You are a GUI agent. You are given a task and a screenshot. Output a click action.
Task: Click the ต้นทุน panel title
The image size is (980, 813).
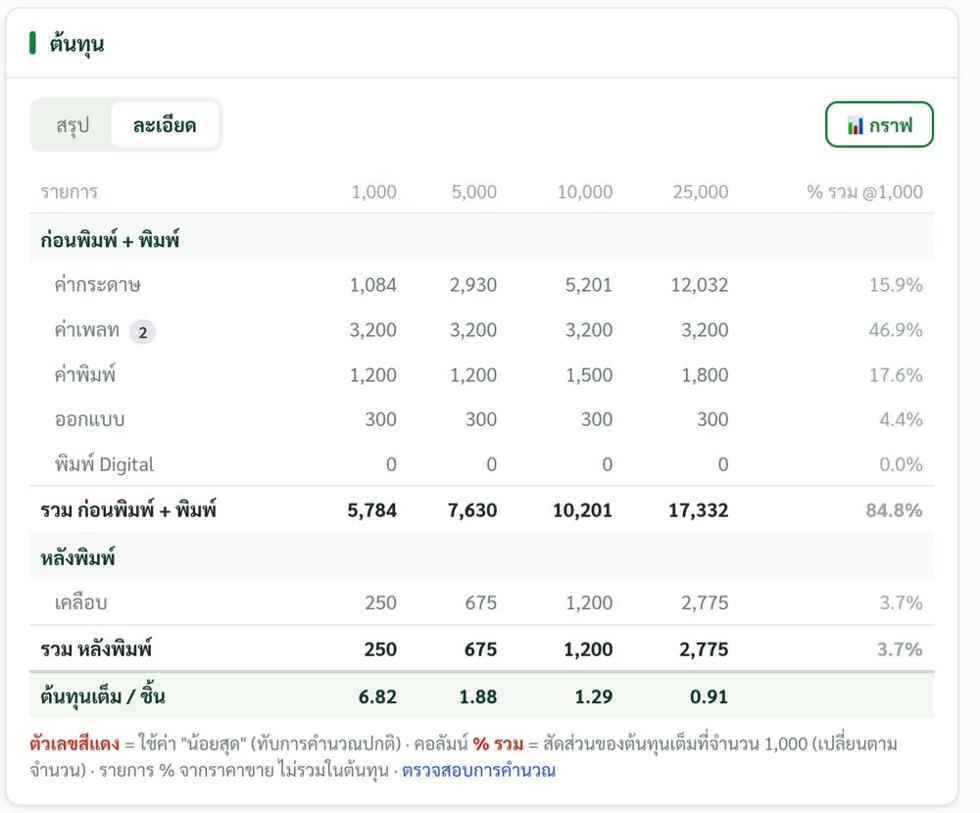point(77,44)
